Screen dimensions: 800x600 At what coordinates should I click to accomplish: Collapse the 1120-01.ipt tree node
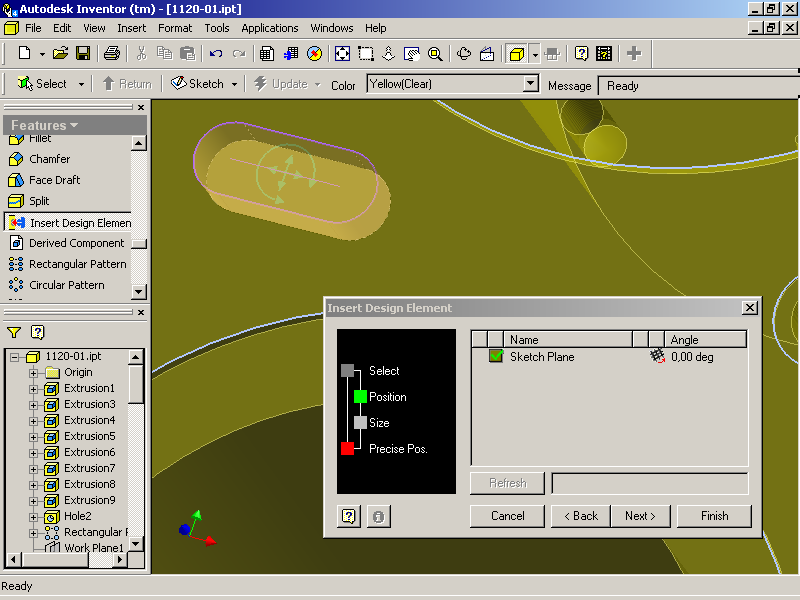(15, 357)
